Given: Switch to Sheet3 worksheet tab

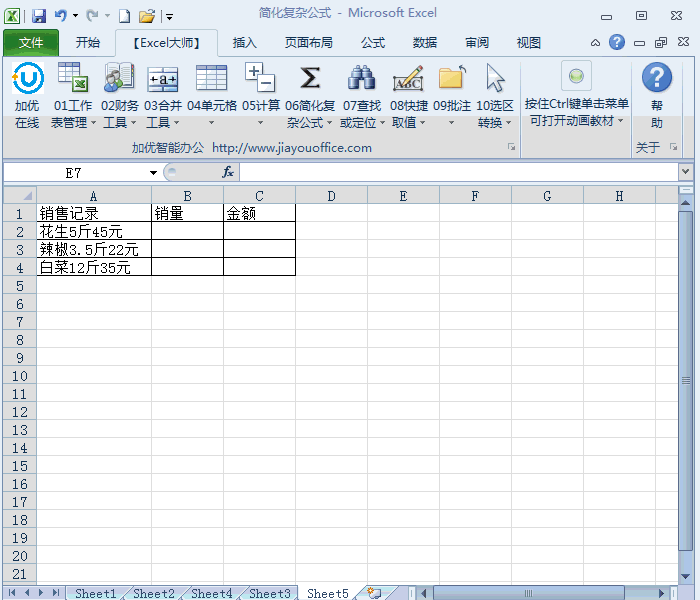Looking at the screenshot, I should [270, 593].
